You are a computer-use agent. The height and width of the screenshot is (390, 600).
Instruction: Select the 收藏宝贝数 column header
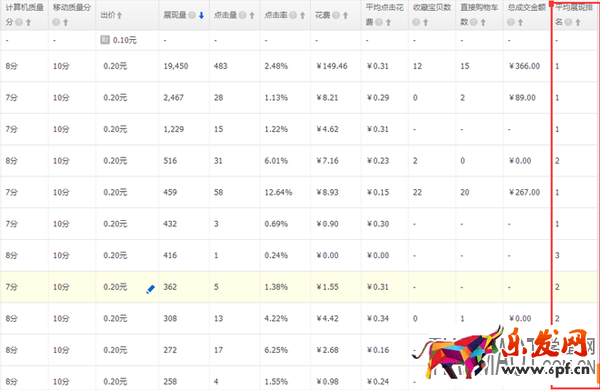point(432,8)
